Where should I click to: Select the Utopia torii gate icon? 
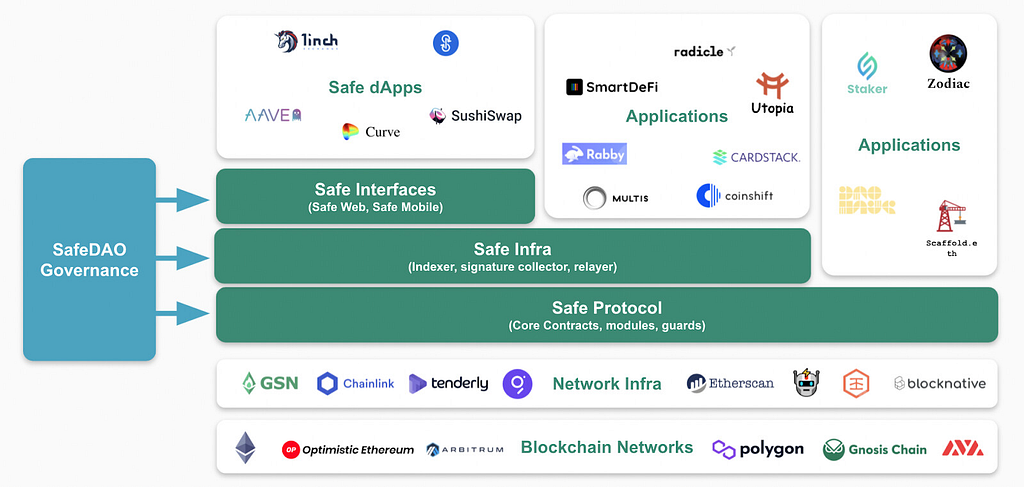click(x=773, y=86)
